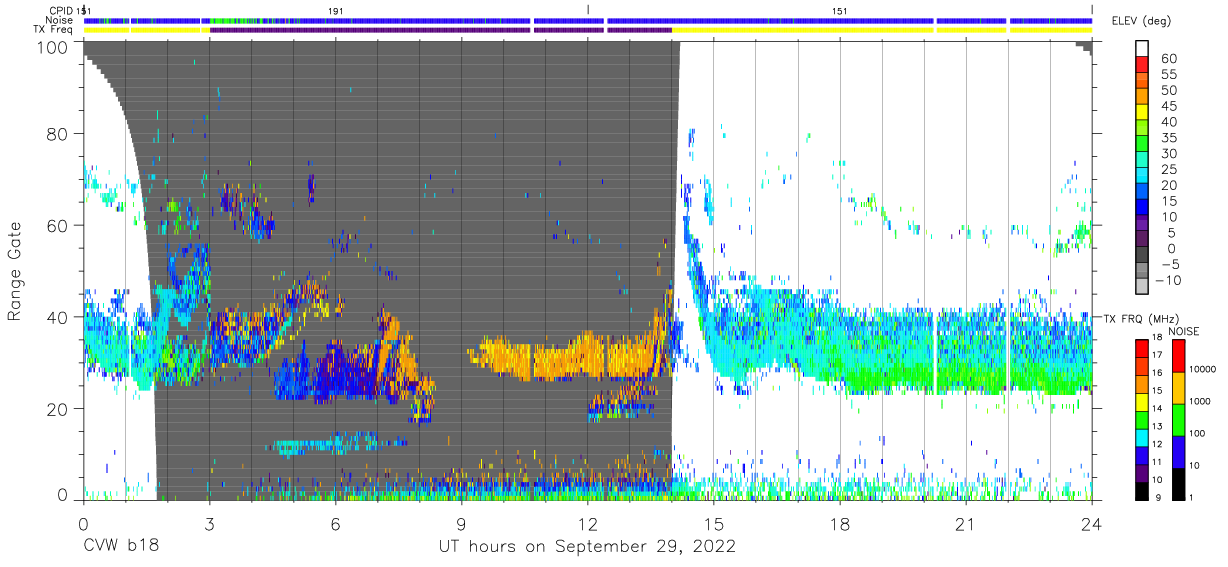Click the white top segment of the ELEV colorbar
Image resolution: width=1228 pixels, height=567 pixels.
coord(1144,49)
